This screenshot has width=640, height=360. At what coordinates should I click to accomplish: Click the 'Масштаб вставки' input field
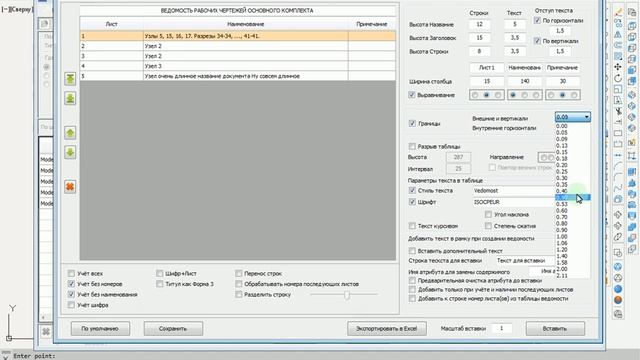click(x=502, y=328)
